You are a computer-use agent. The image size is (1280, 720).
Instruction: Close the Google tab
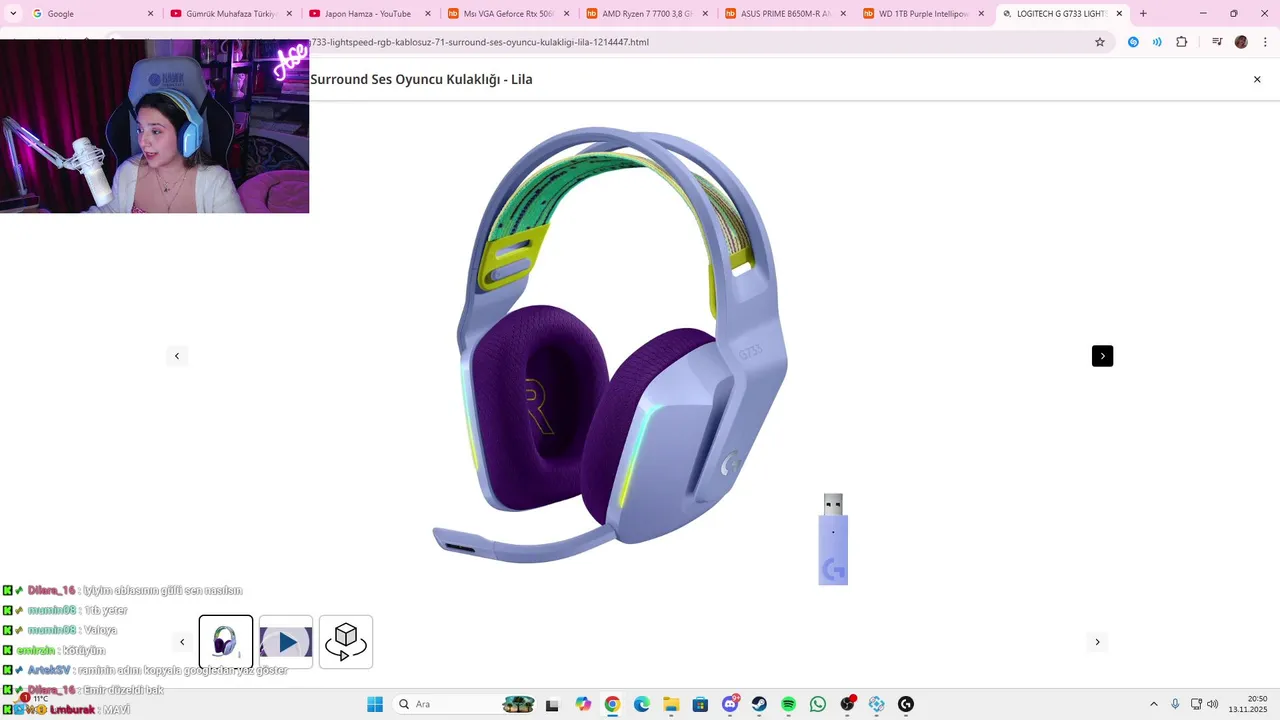coord(150,14)
